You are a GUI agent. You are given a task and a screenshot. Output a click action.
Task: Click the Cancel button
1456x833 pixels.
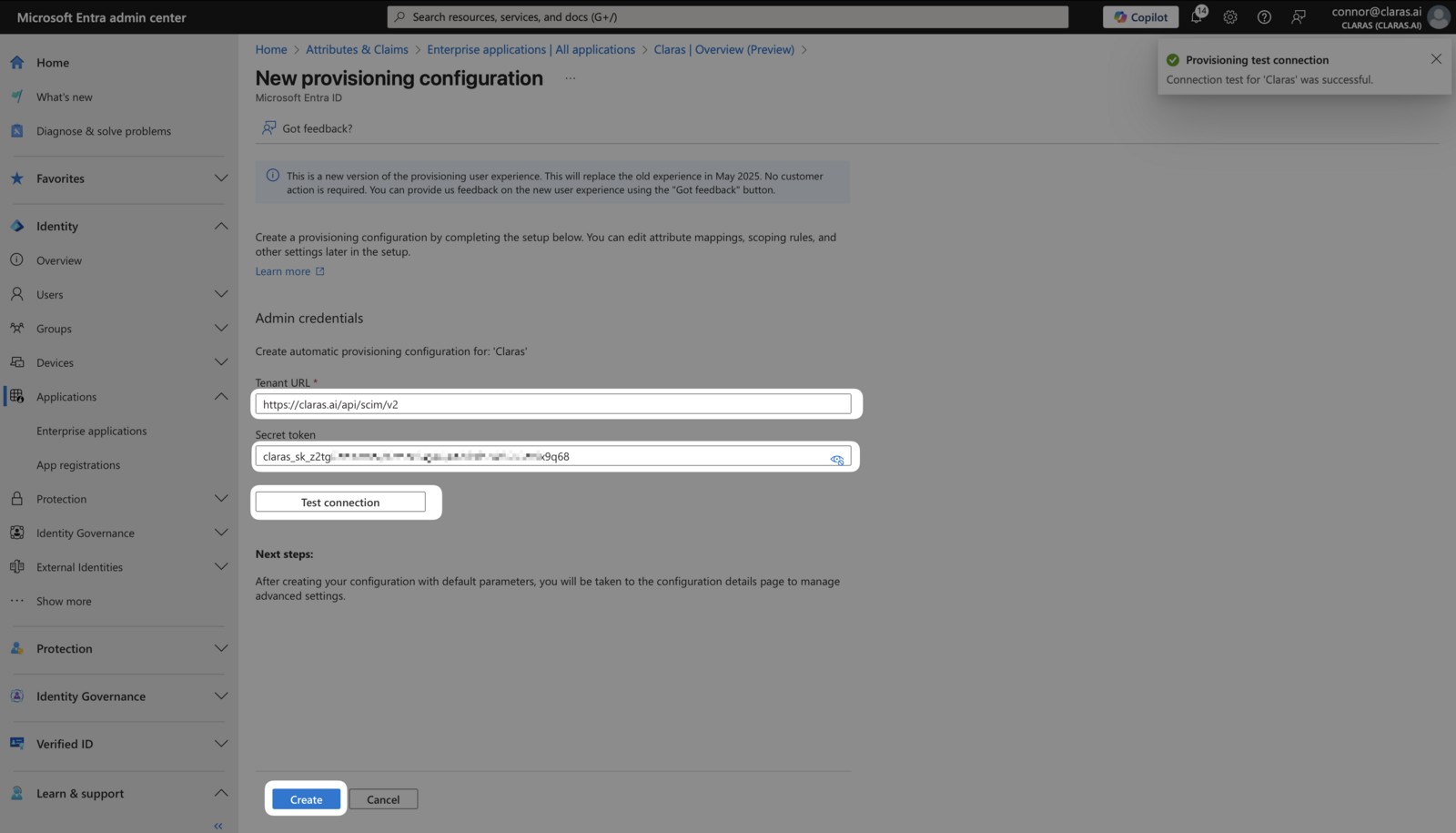(383, 799)
